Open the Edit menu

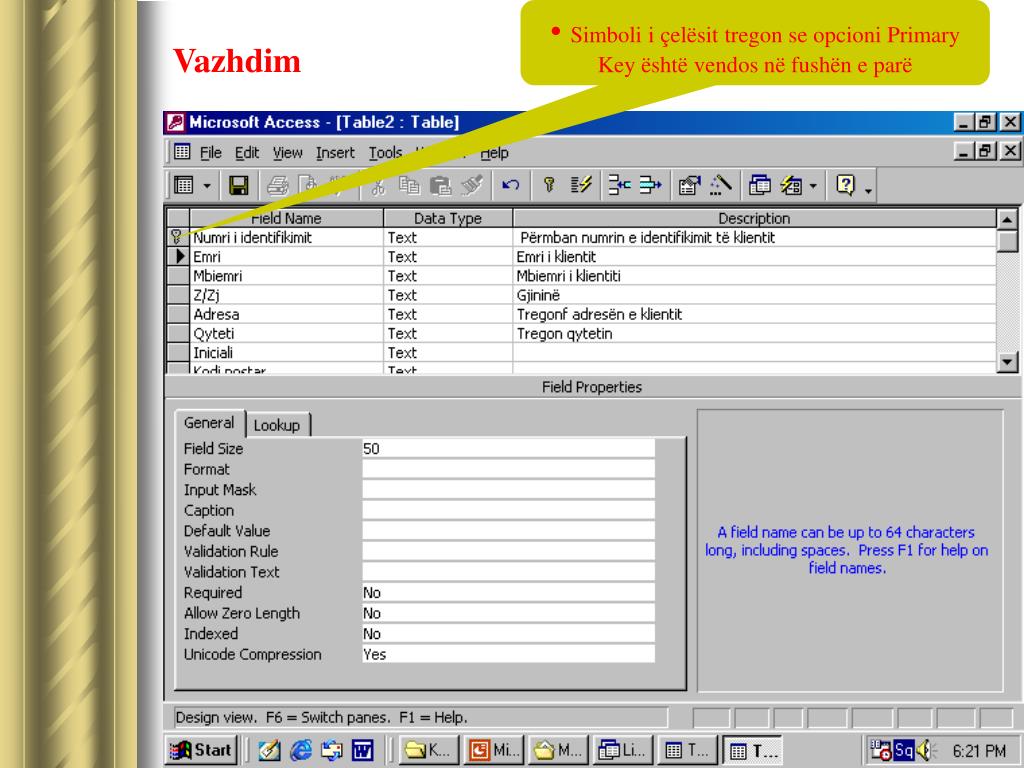click(247, 153)
